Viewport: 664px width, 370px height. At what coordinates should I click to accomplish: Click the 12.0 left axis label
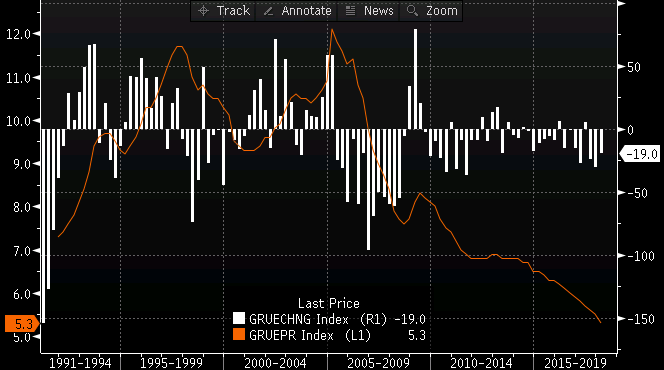tap(18, 34)
